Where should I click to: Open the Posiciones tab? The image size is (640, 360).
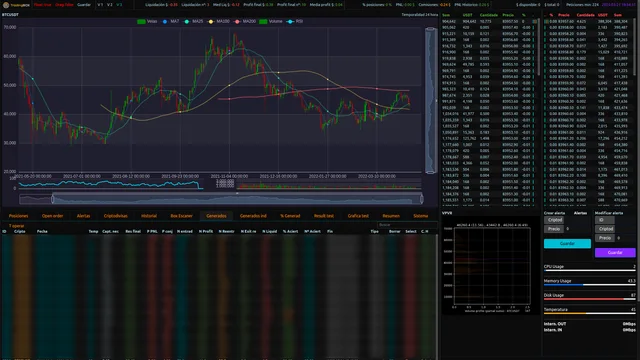coord(18,216)
